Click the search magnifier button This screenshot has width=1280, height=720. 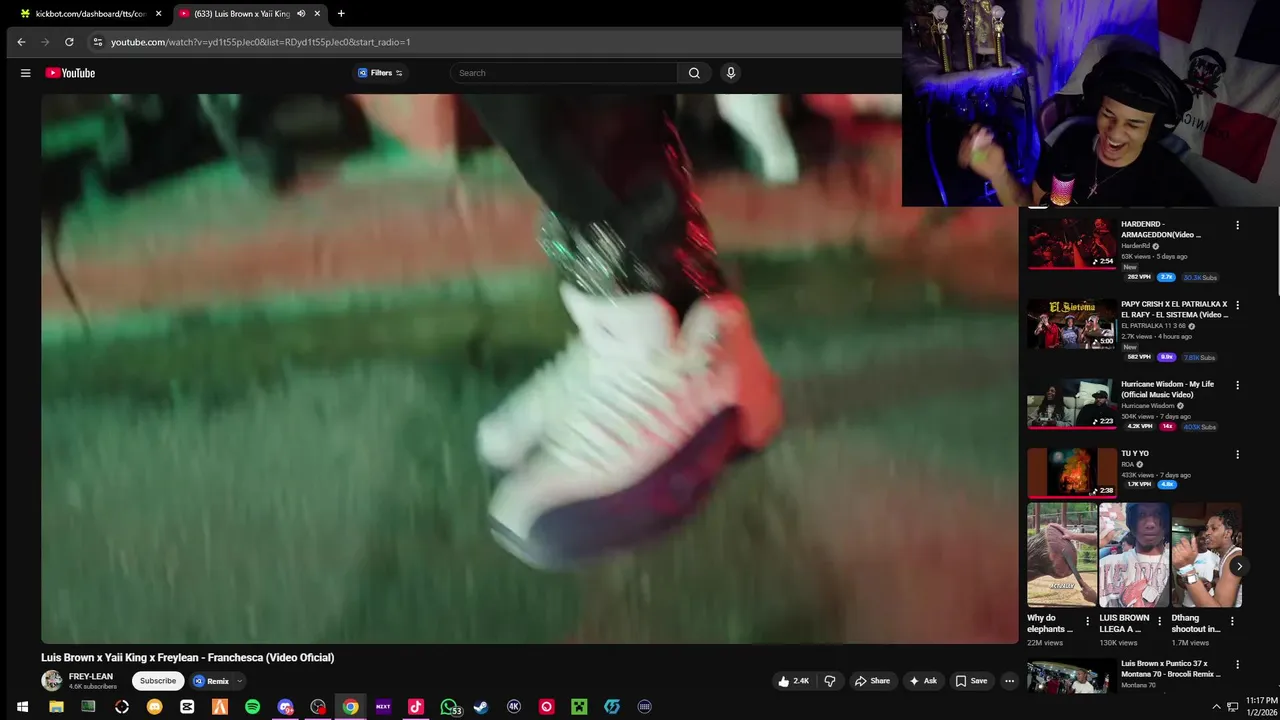694,73
